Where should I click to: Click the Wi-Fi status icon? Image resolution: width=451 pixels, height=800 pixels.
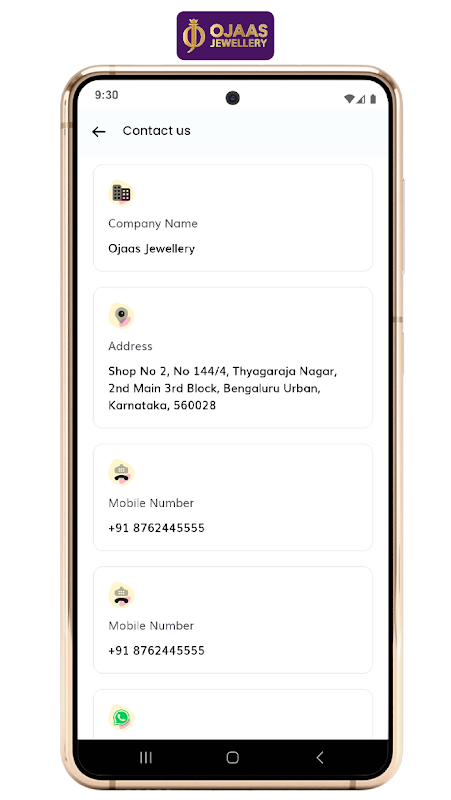349,98
